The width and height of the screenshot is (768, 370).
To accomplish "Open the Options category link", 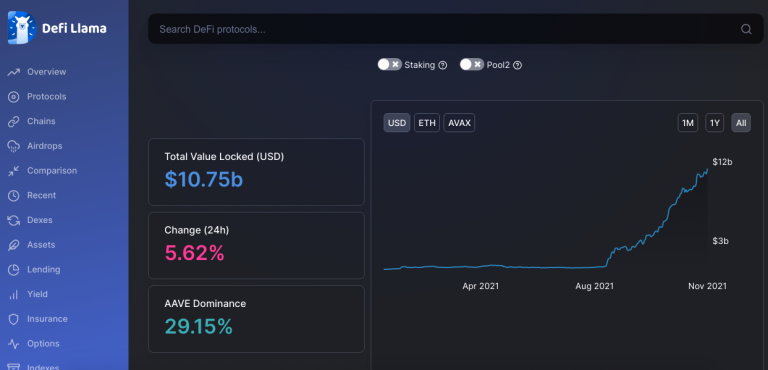I will pyautogui.click(x=43, y=344).
